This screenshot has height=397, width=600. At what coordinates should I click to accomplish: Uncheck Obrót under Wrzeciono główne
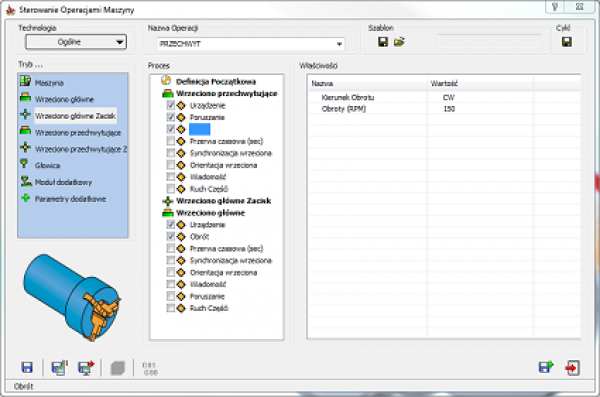tap(171, 236)
